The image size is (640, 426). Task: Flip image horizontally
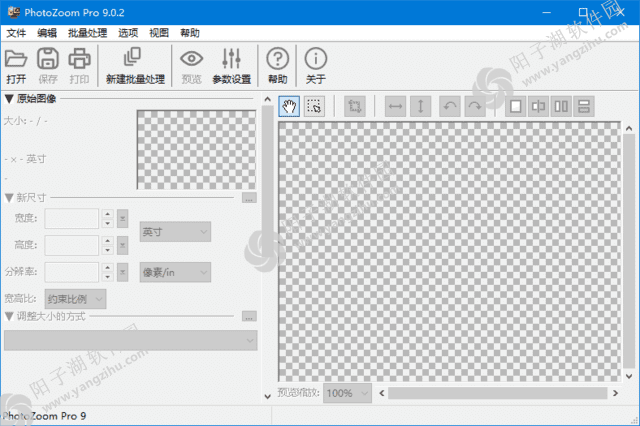395,106
